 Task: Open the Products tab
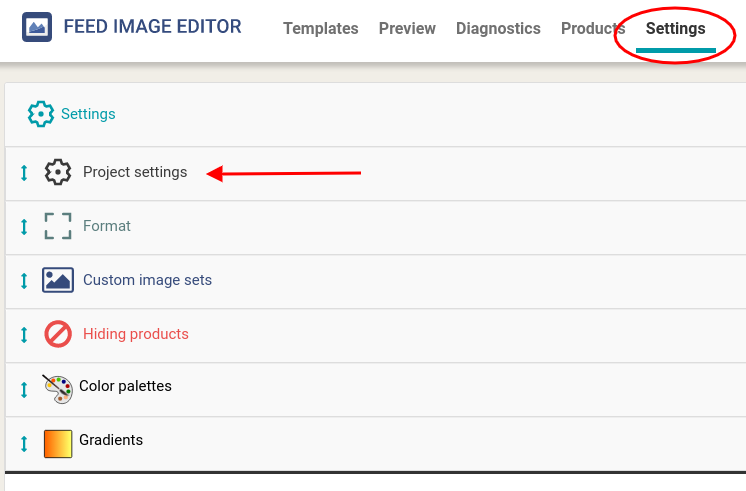593,29
